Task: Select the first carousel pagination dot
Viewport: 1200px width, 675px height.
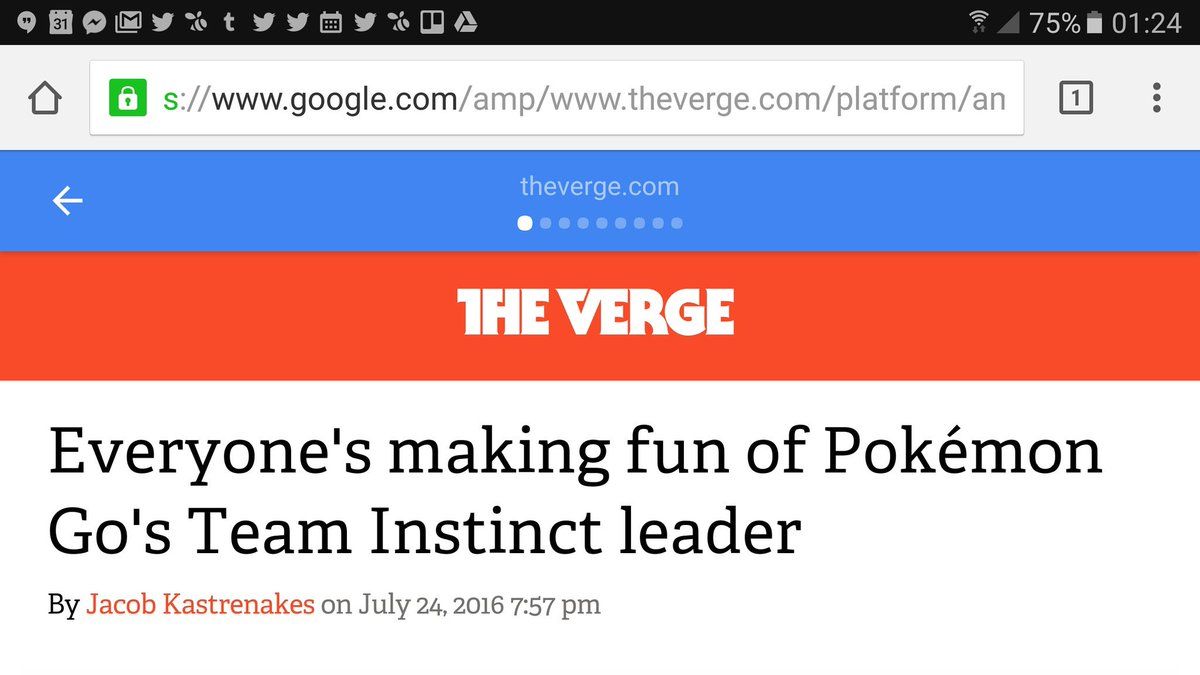Action: point(525,223)
